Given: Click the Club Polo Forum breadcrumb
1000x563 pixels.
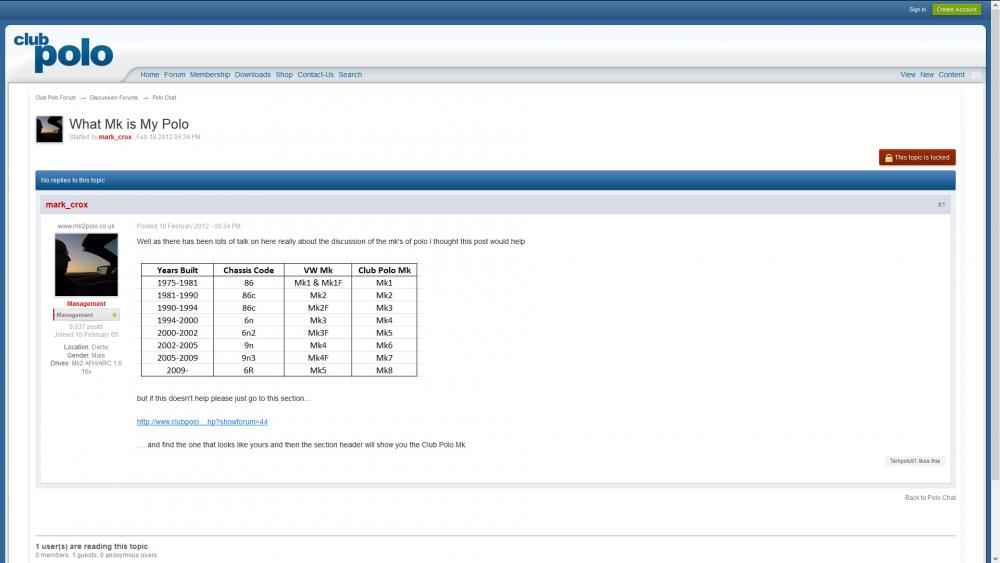Looking at the screenshot, I should click(x=55, y=98).
